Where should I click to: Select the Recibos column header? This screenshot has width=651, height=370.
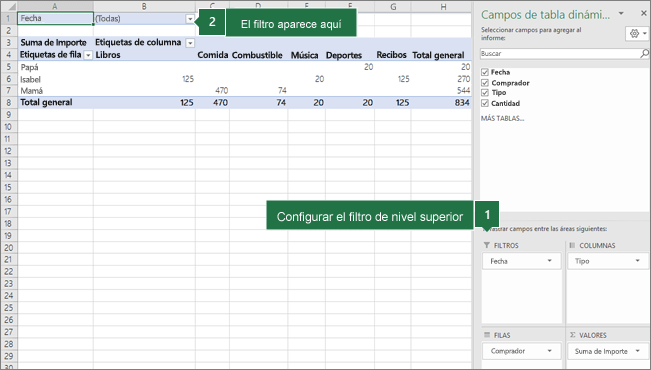coord(392,55)
